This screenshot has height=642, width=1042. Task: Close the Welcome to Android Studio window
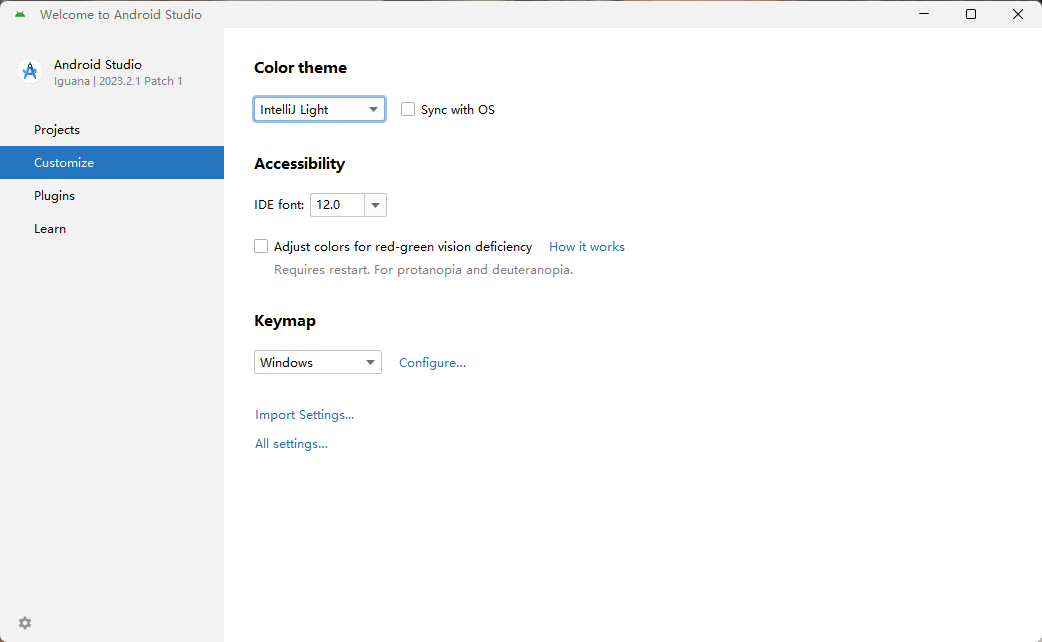click(1017, 14)
